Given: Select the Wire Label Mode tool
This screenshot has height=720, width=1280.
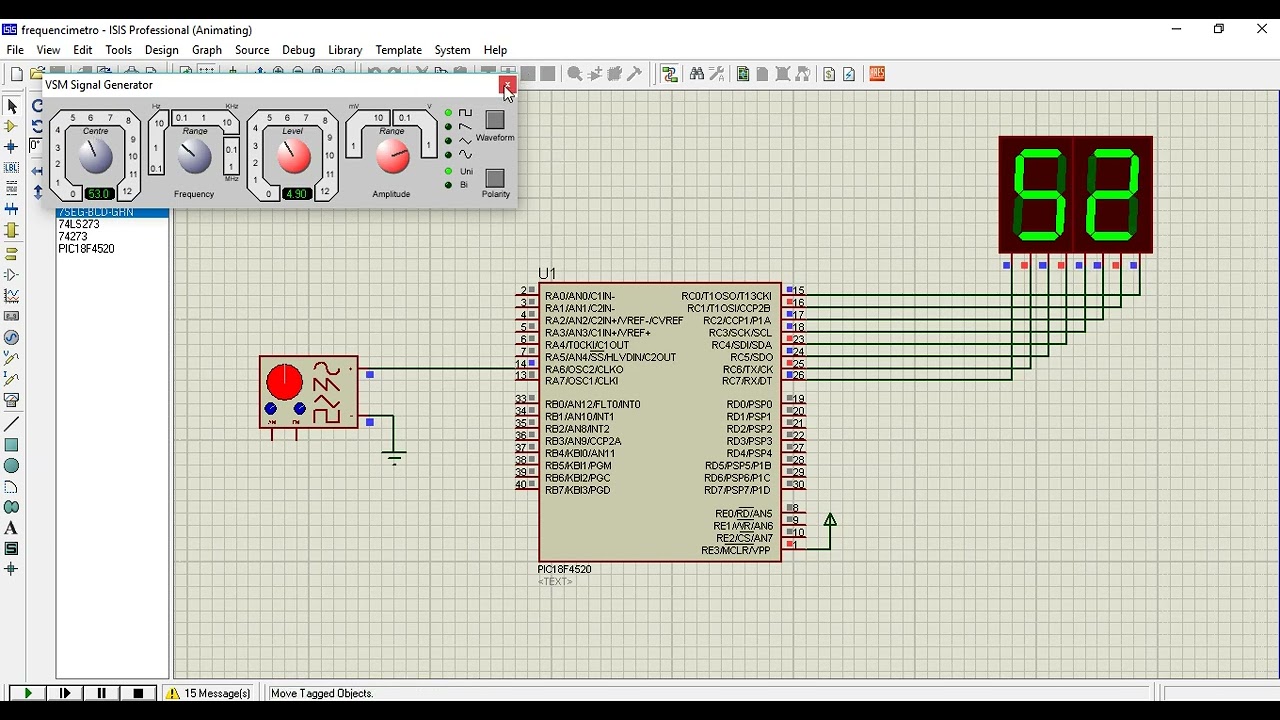Looking at the screenshot, I should click(12, 168).
